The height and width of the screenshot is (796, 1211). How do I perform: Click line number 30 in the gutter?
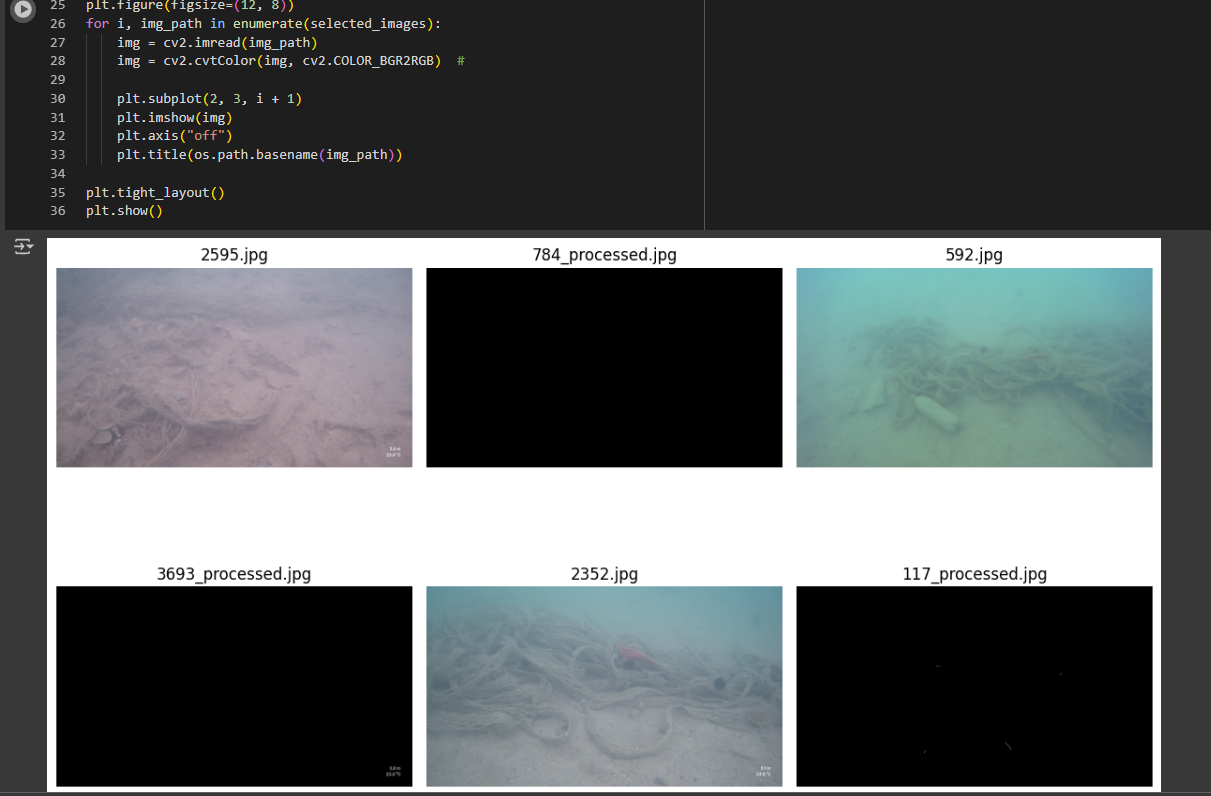[57, 99]
